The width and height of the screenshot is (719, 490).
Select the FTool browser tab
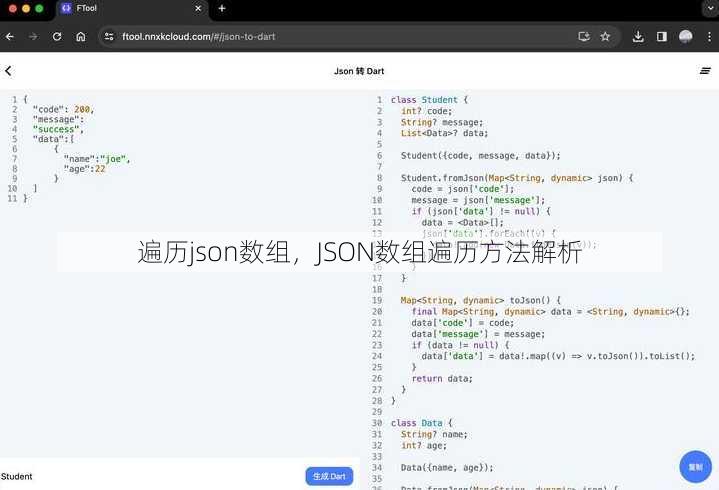pyautogui.click(x=132, y=8)
